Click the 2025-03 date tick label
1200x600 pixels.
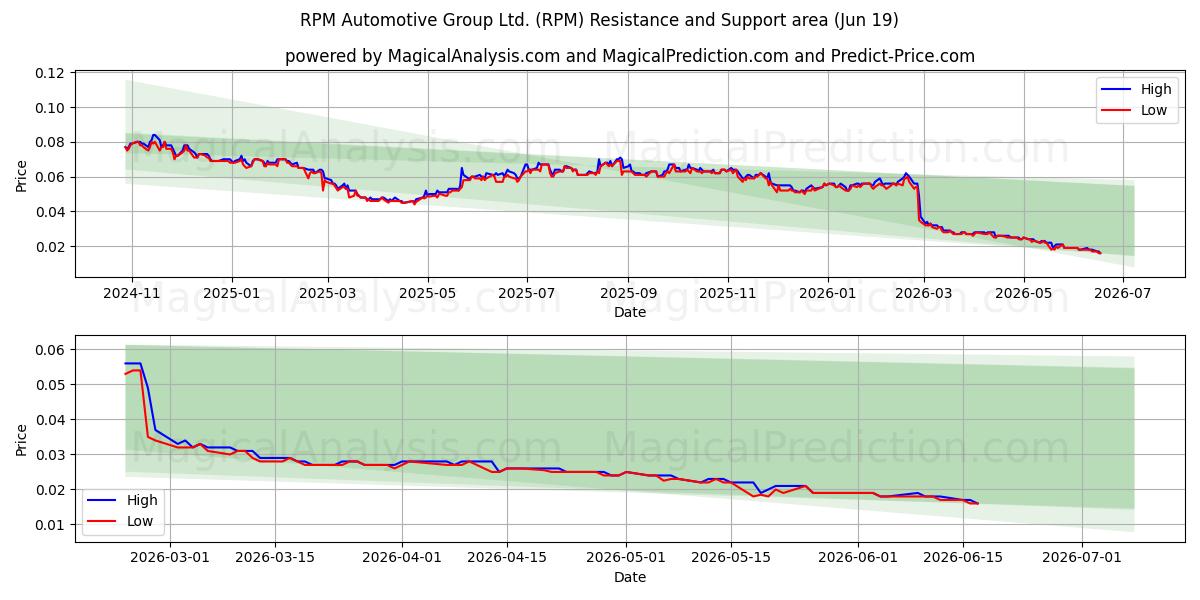(329, 293)
